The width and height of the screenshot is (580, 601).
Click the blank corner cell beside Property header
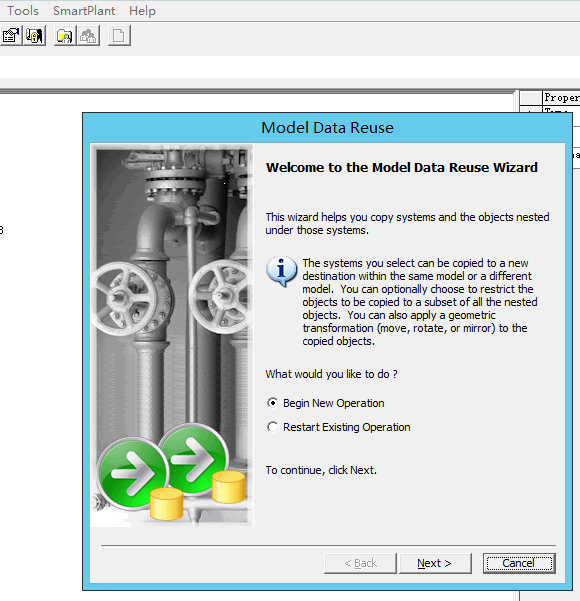tap(531, 98)
